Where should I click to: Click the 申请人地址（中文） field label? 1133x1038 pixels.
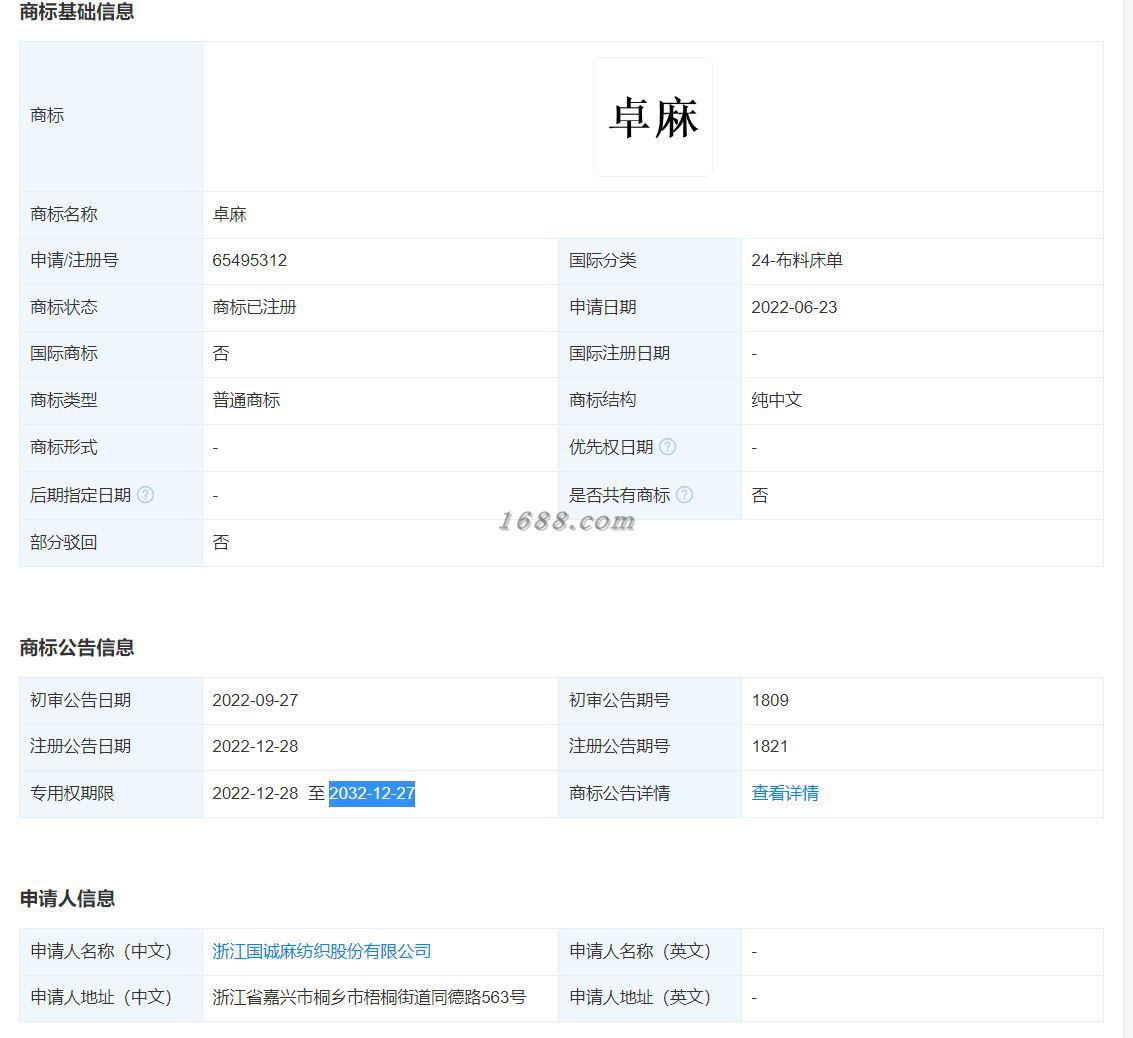point(101,998)
